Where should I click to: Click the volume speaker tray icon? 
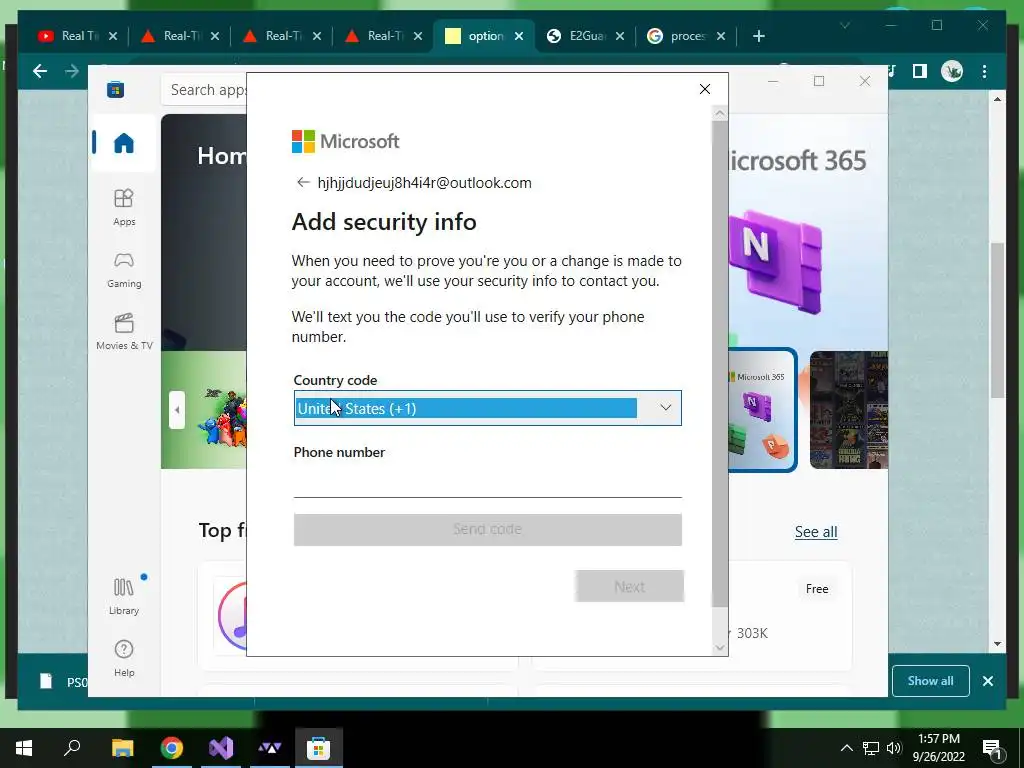pos(894,748)
